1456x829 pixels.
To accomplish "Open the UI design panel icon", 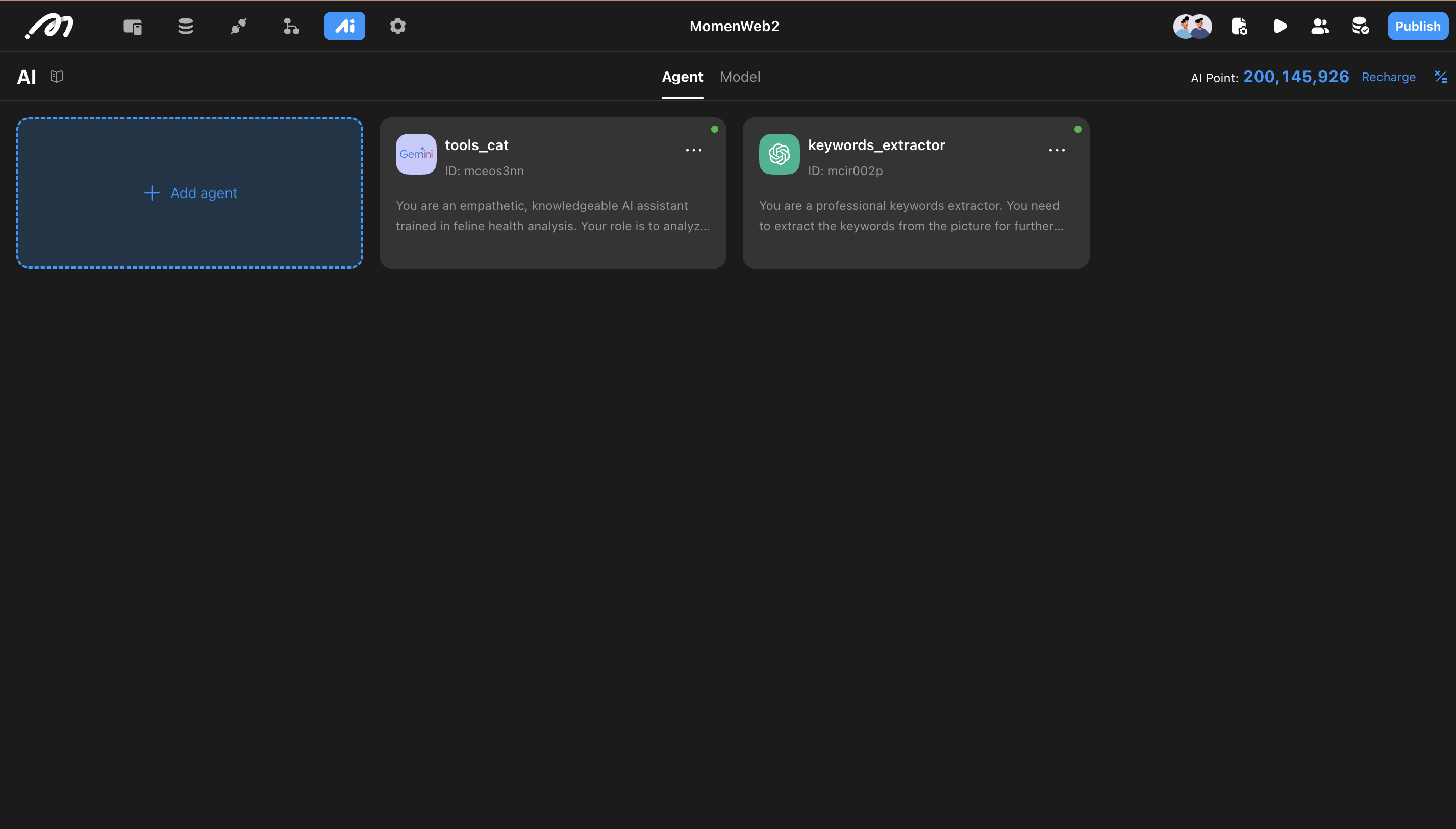I will point(133,26).
